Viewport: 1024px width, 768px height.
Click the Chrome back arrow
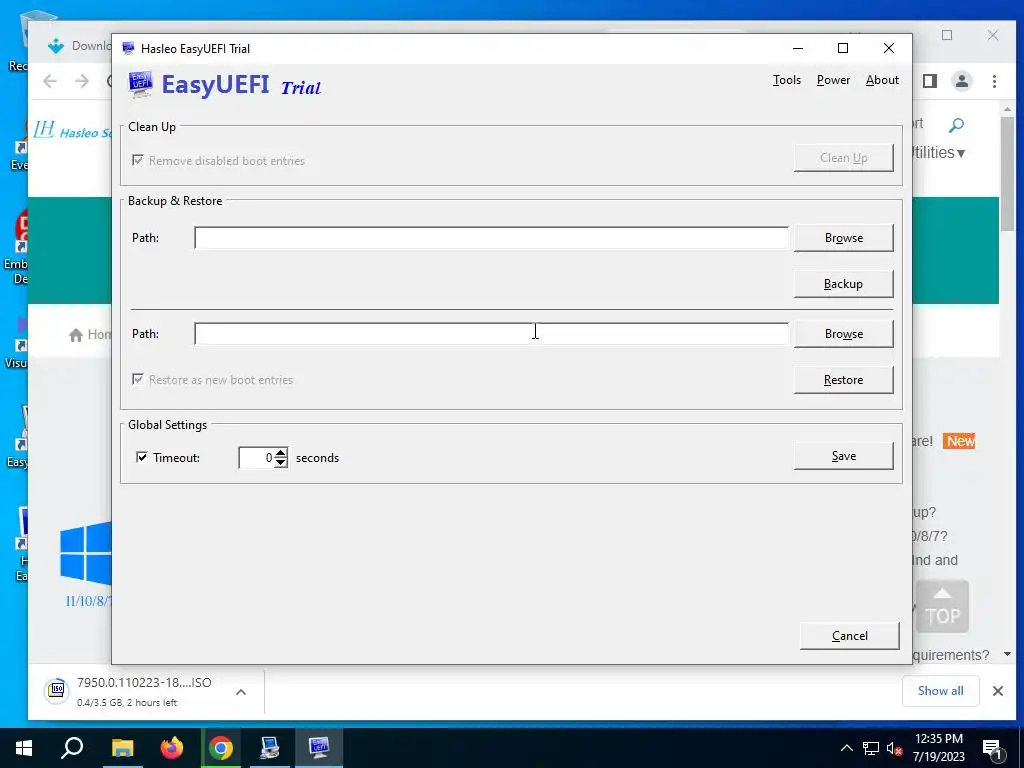[50, 81]
